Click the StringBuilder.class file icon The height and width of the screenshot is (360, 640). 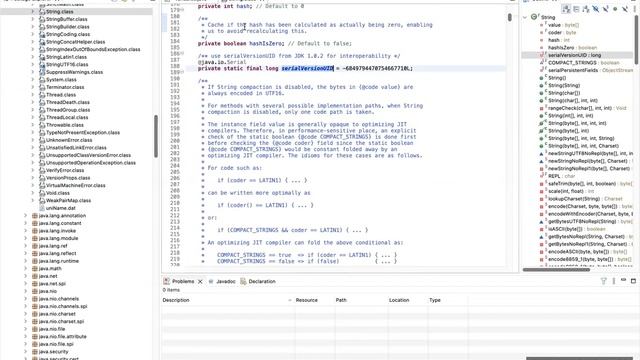(42, 27)
